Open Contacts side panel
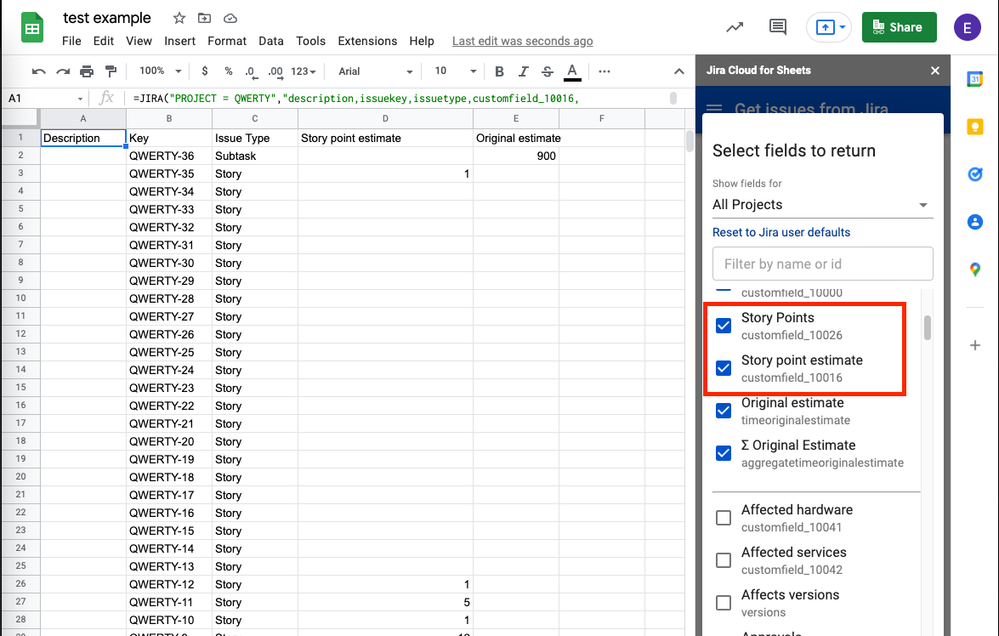This screenshot has width=999, height=636. point(975,222)
